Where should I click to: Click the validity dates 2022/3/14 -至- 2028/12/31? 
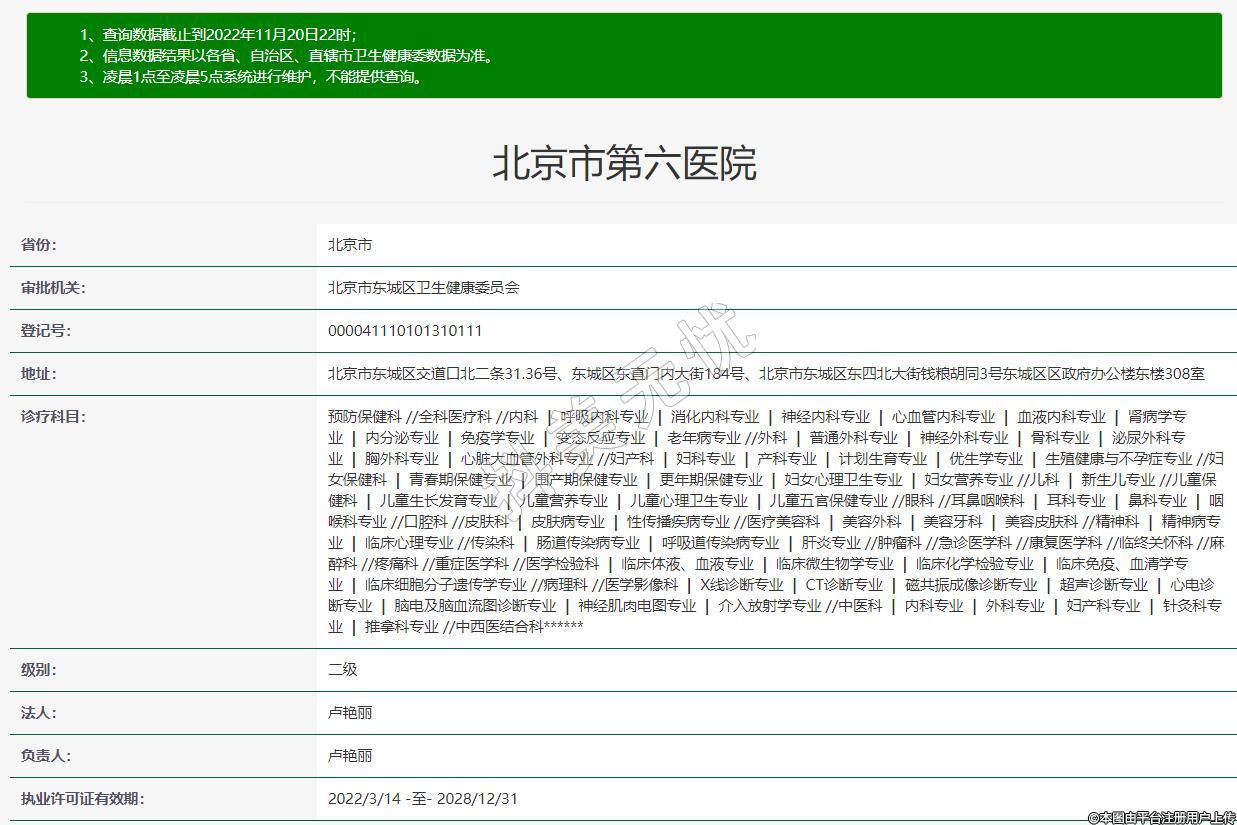[423, 799]
